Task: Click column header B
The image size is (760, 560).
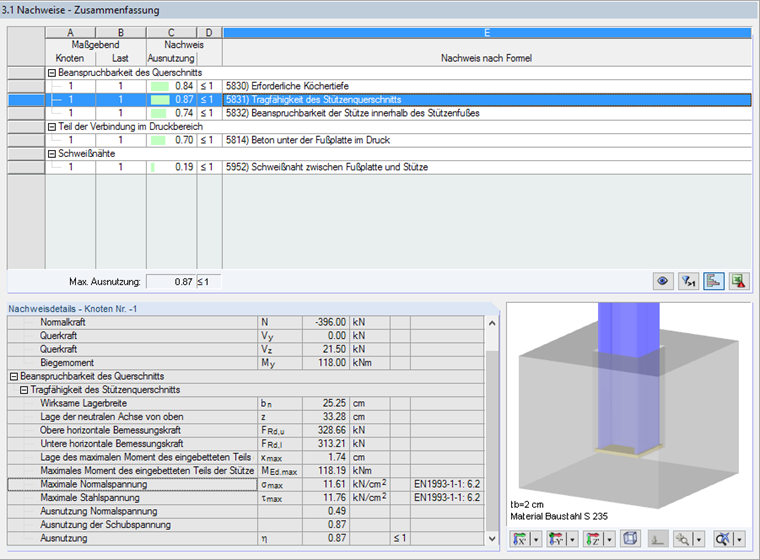Action: tap(121, 32)
